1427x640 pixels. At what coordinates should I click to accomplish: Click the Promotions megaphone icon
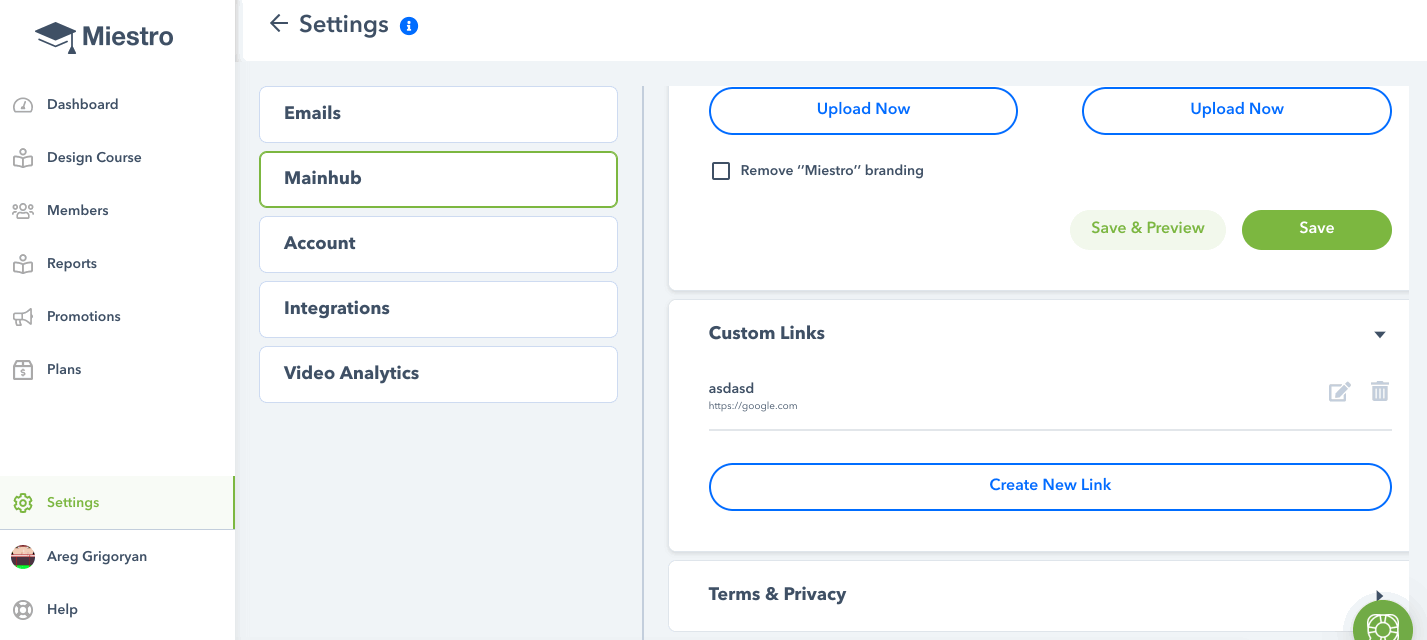[x=23, y=317]
